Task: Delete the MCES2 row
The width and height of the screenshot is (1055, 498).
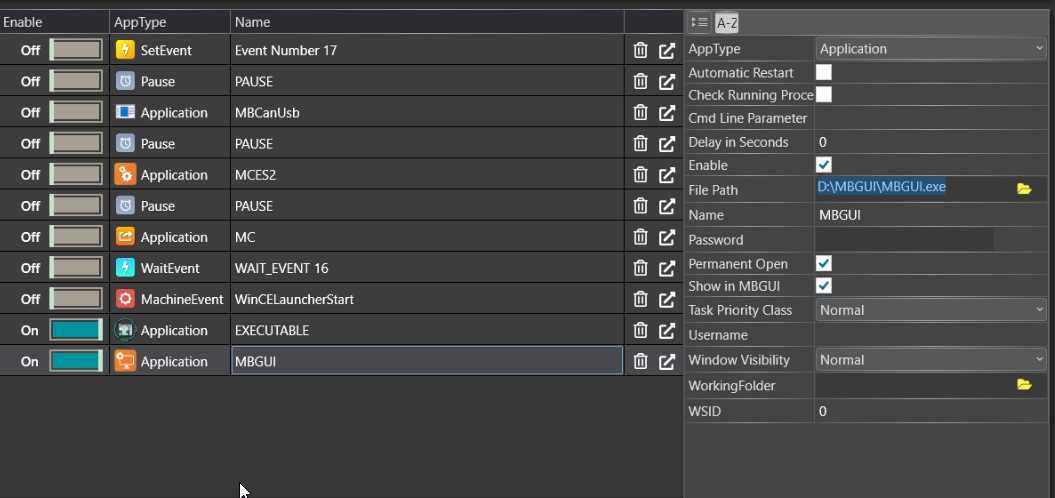Action: point(641,175)
